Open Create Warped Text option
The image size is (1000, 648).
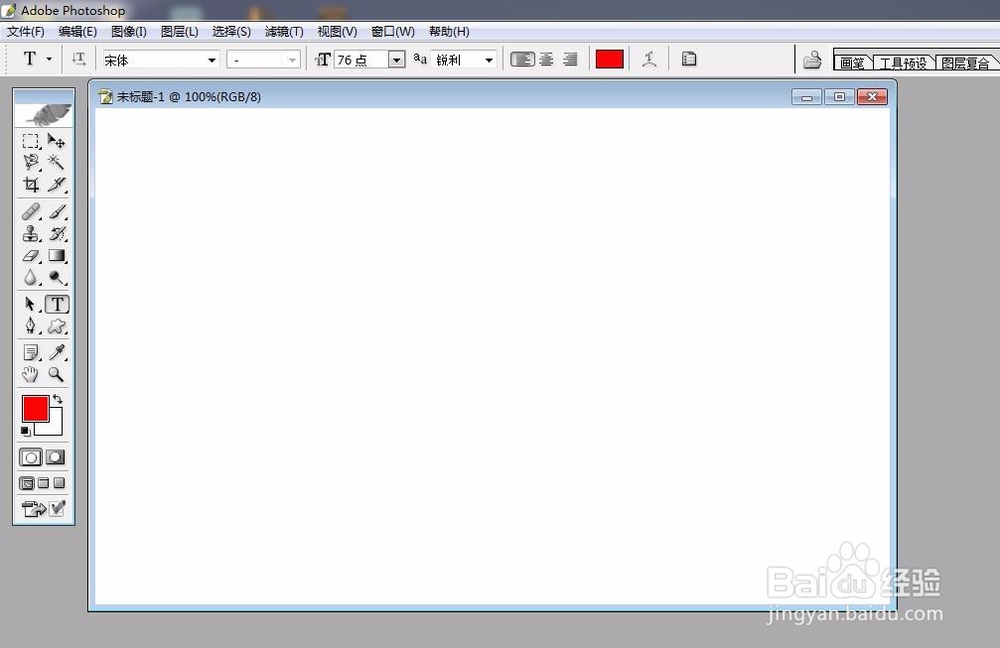[649, 59]
